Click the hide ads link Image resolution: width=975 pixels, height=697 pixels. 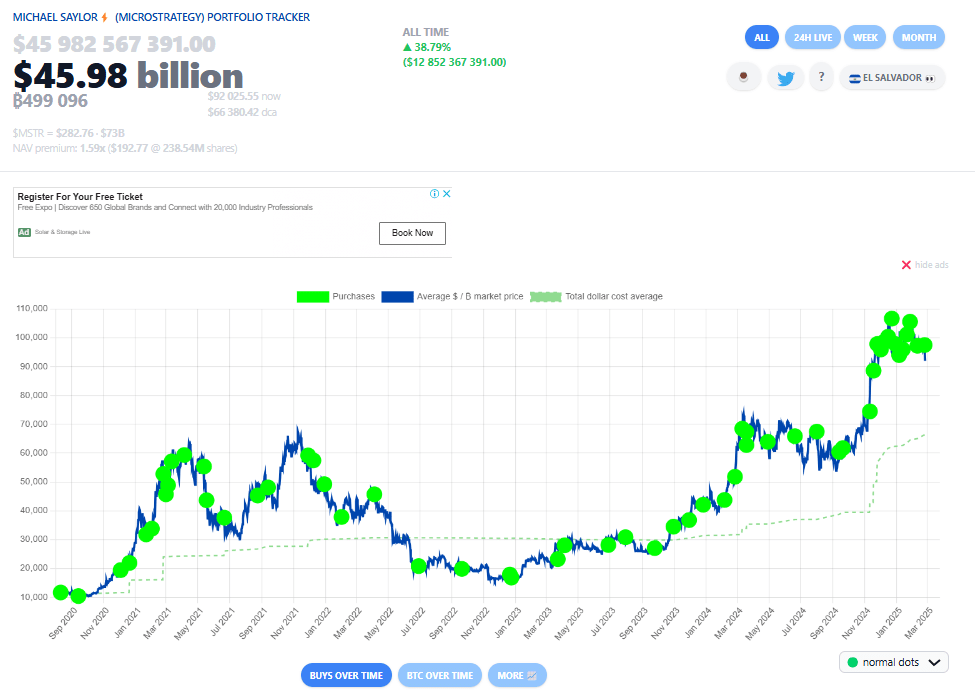coord(931,265)
